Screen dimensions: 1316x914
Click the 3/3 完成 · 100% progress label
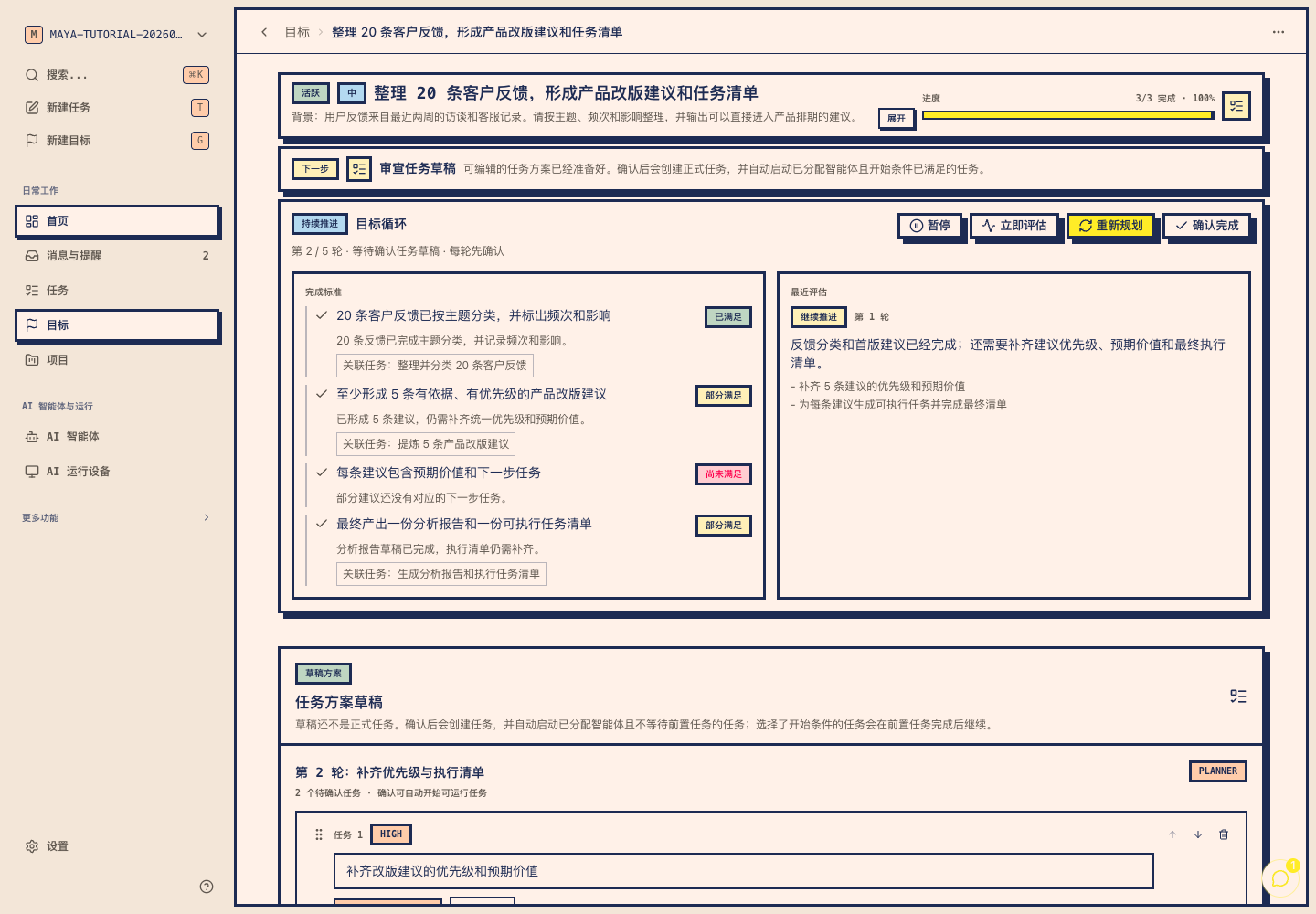(x=1175, y=98)
